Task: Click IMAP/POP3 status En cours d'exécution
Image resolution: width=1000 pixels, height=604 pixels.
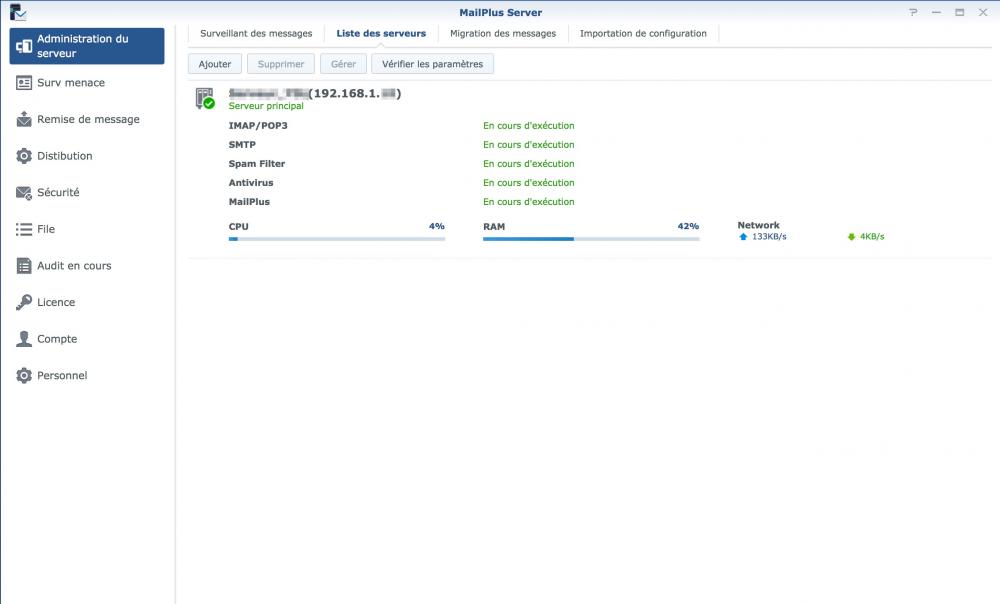Action: [529, 126]
